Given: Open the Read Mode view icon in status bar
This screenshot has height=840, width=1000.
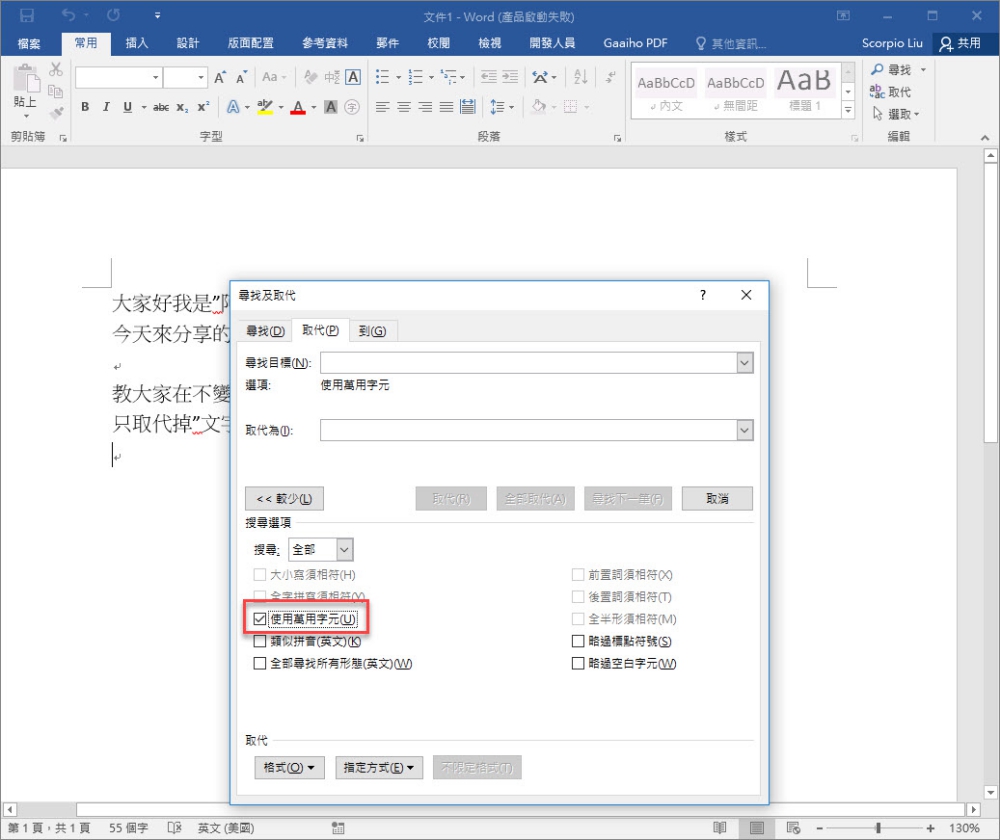Looking at the screenshot, I should [720, 828].
